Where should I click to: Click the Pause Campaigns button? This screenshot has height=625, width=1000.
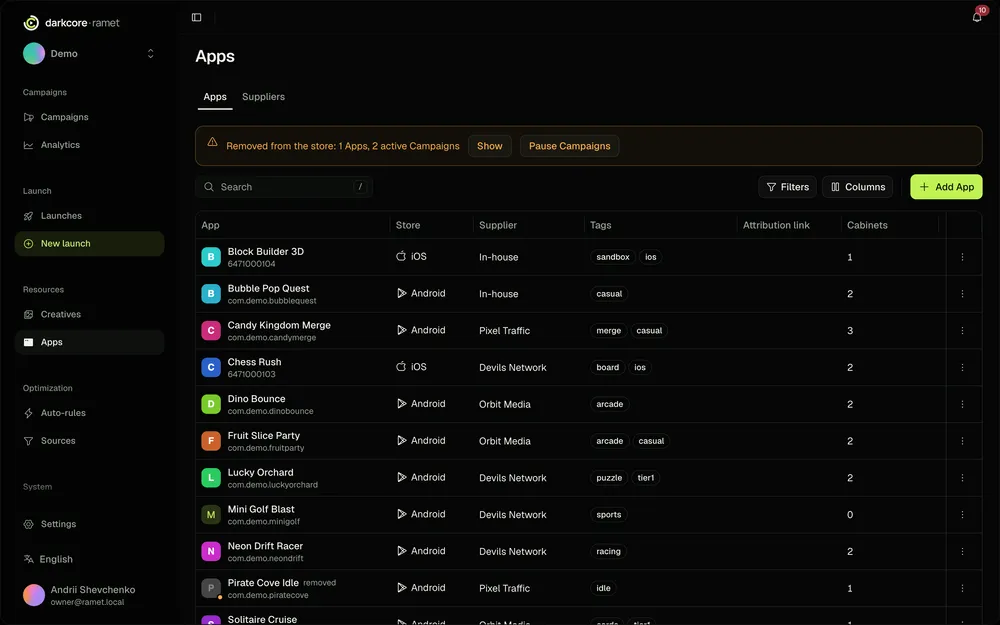tap(570, 146)
